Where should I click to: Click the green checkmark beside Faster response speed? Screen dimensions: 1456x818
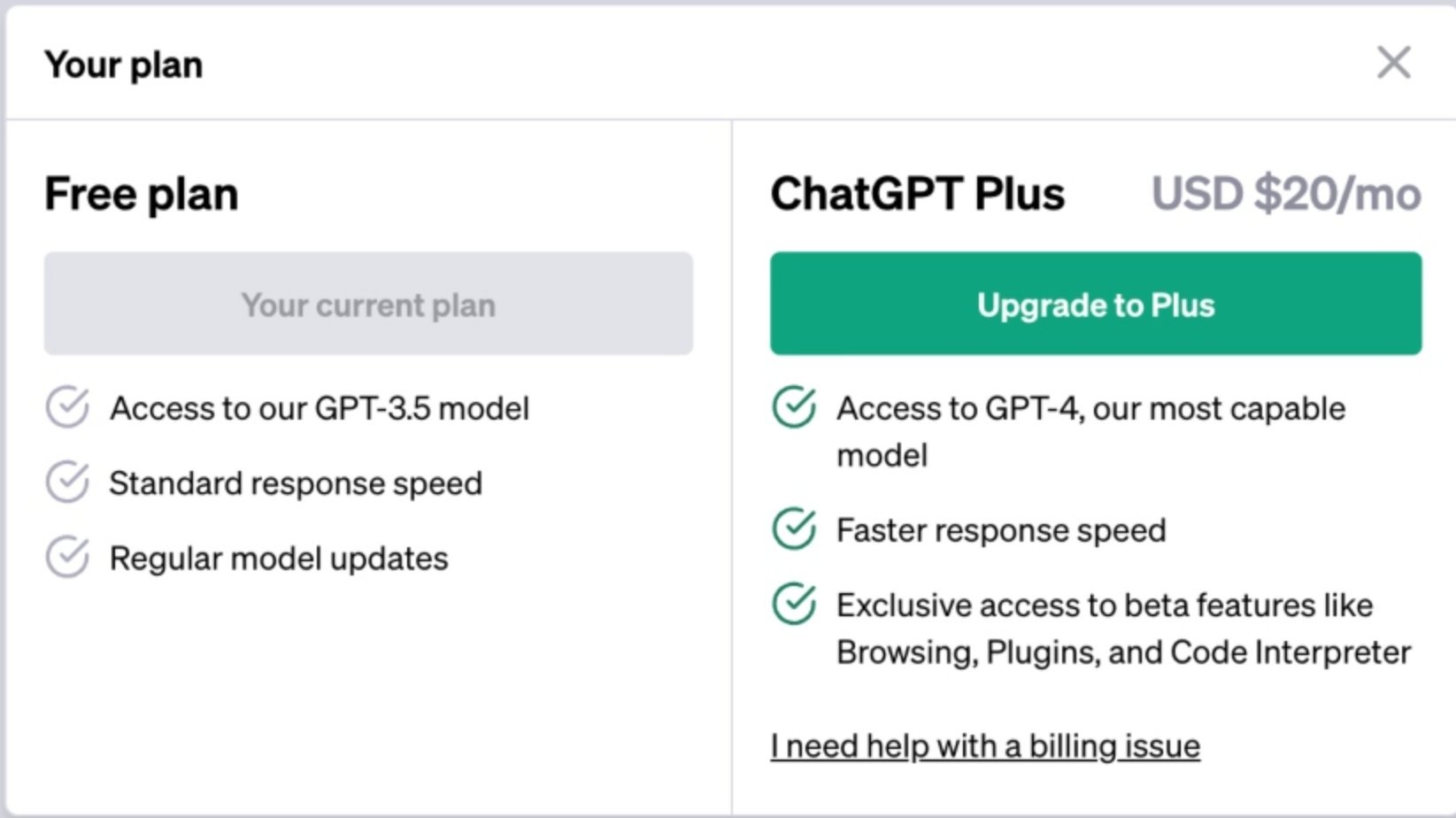[794, 529]
